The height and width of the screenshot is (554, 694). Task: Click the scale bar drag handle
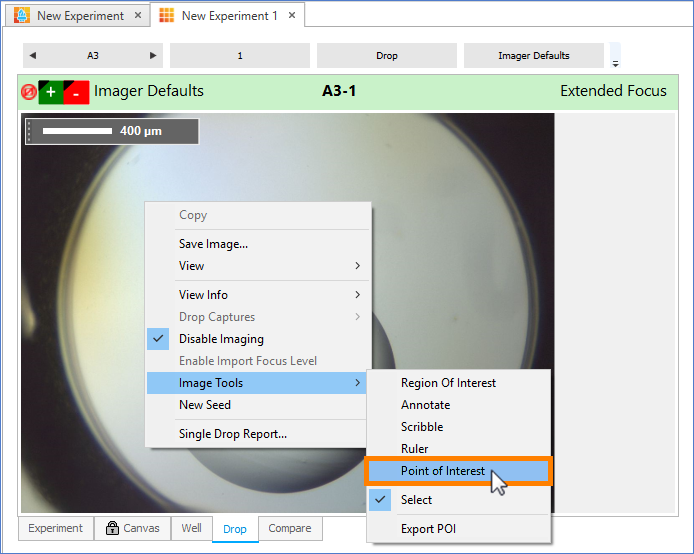(x=29, y=131)
